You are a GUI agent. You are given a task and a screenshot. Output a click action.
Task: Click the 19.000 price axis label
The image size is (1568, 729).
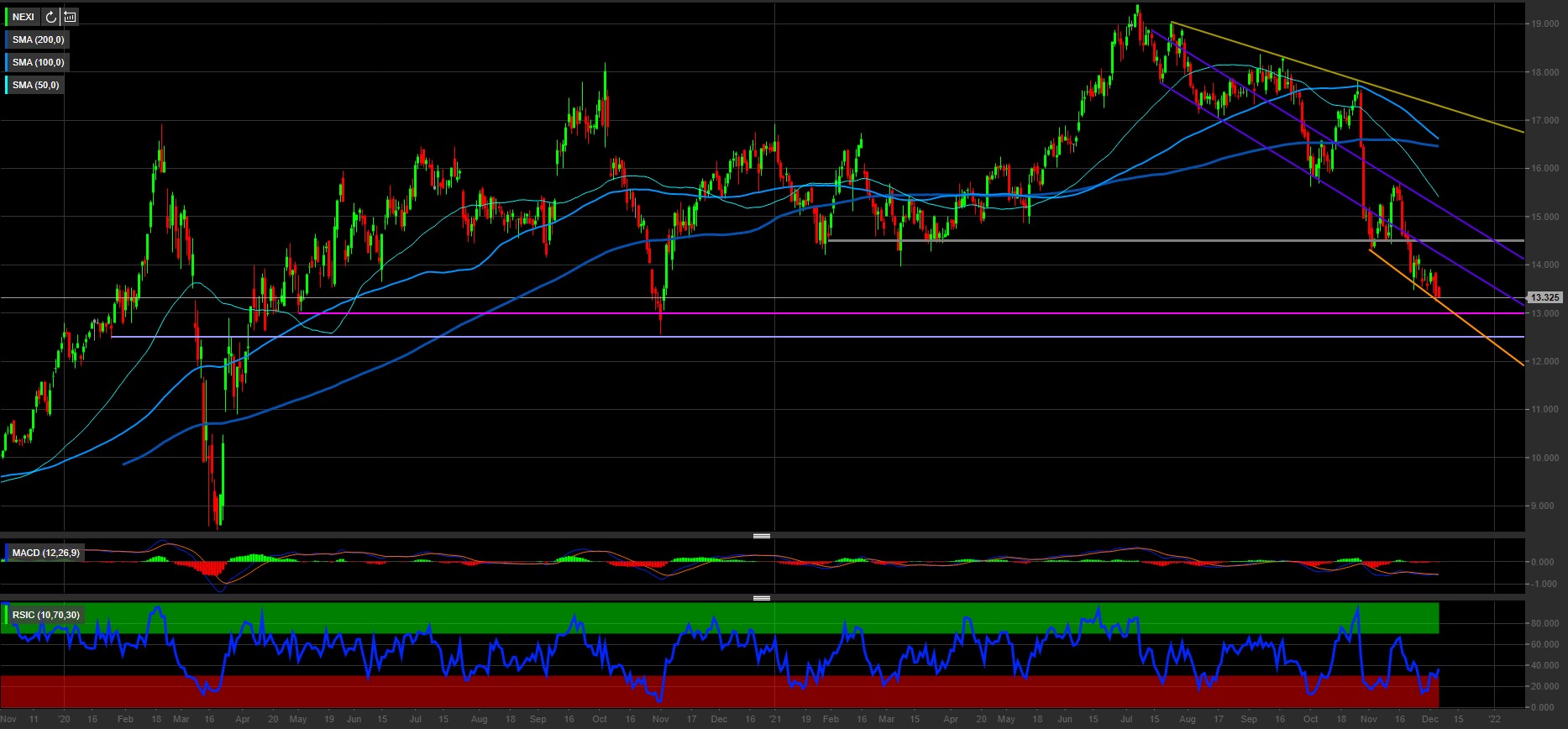(x=1544, y=24)
